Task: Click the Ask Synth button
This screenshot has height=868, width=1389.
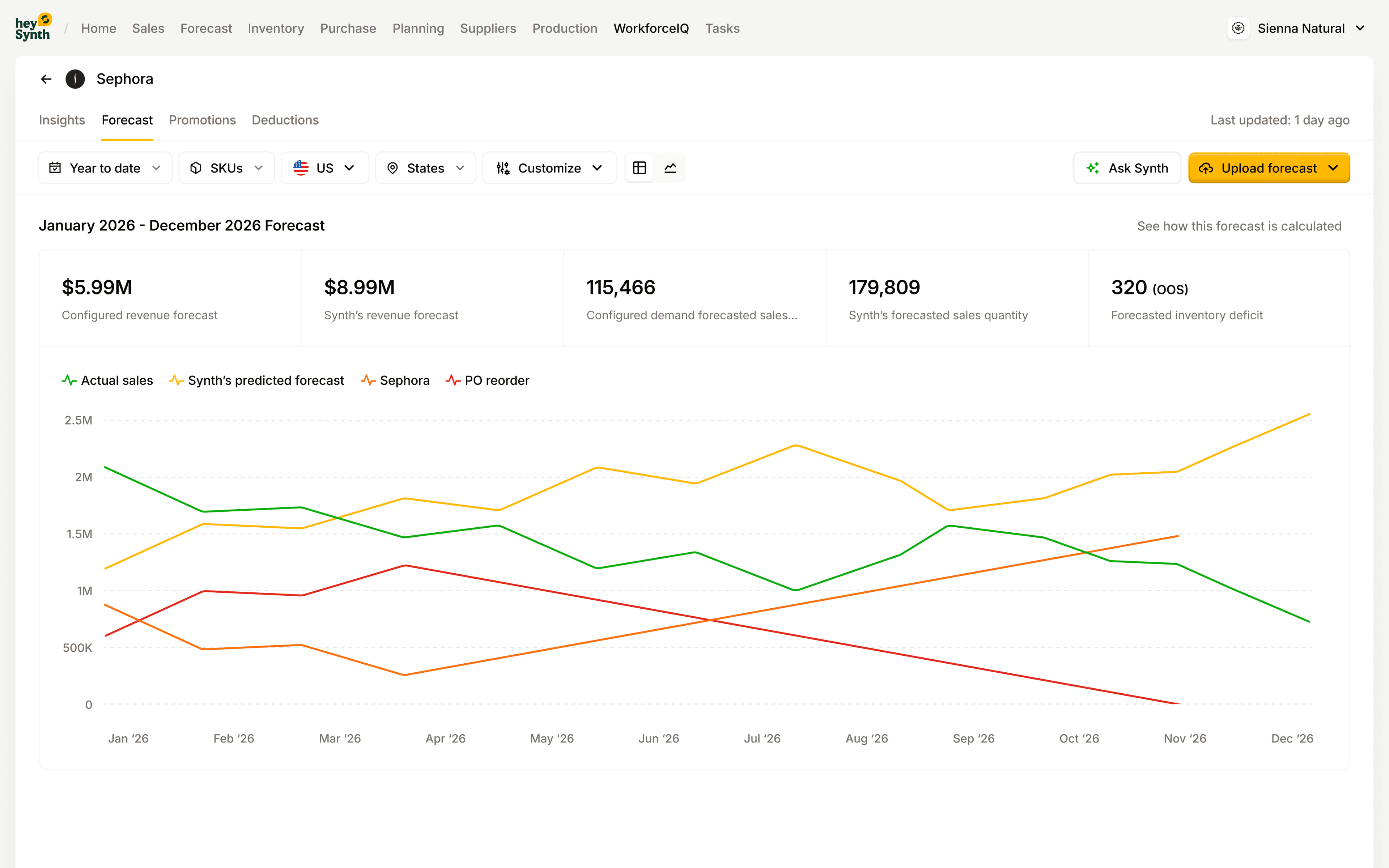Action: tap(1127, 167)
